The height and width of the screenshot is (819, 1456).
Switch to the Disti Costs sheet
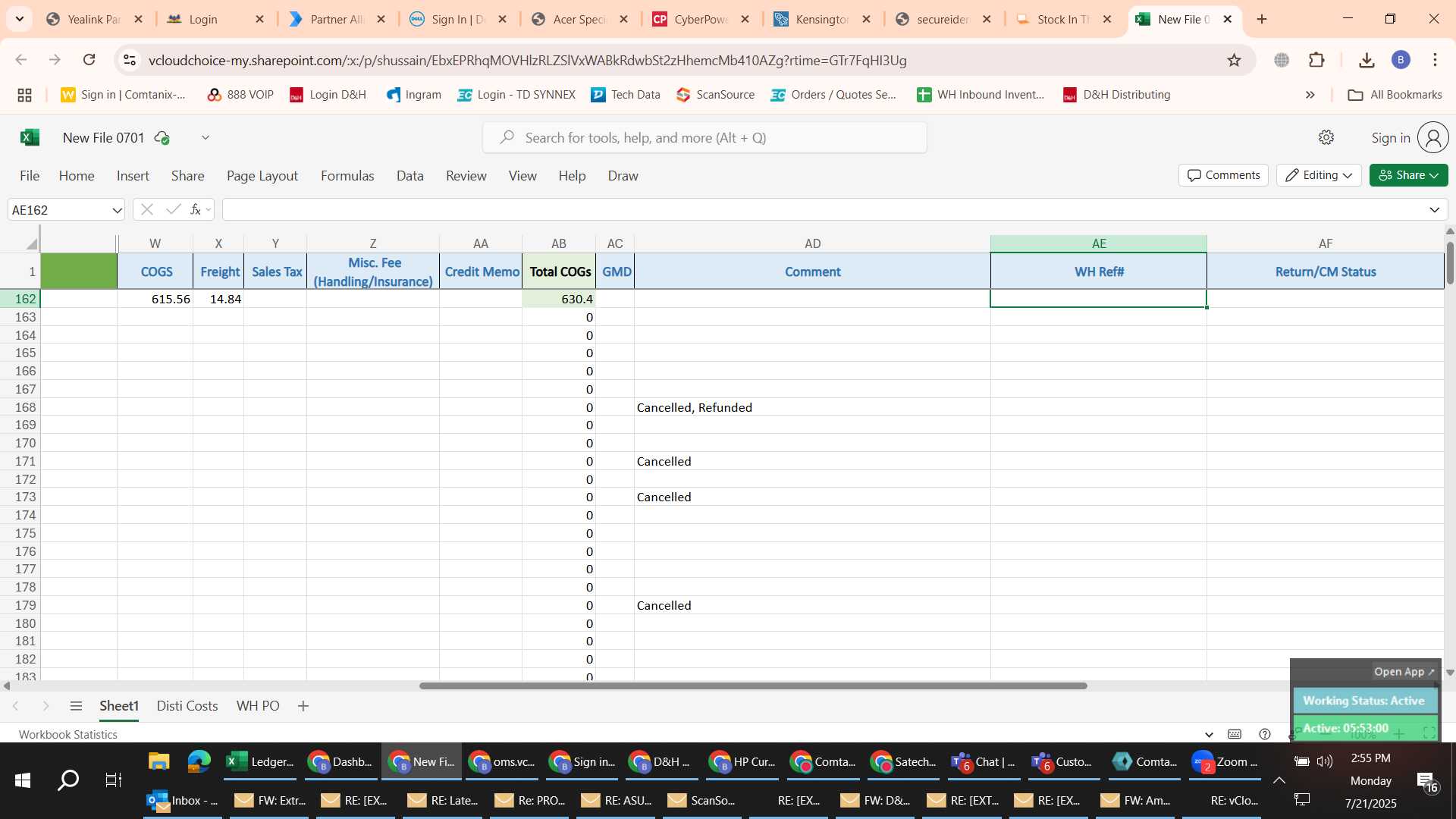(x=187, y=706)
